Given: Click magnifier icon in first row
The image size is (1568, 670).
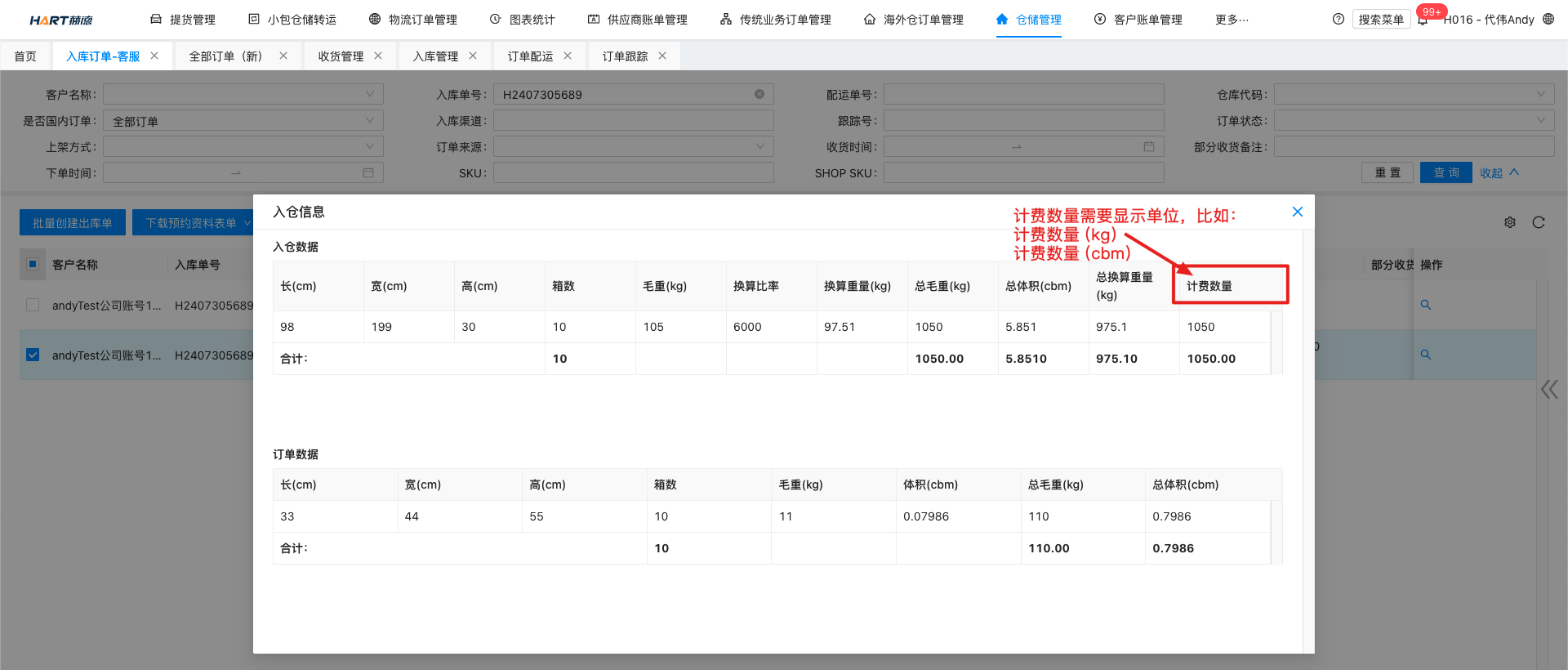Looking at the screenshot, I should coord(1425,305).
